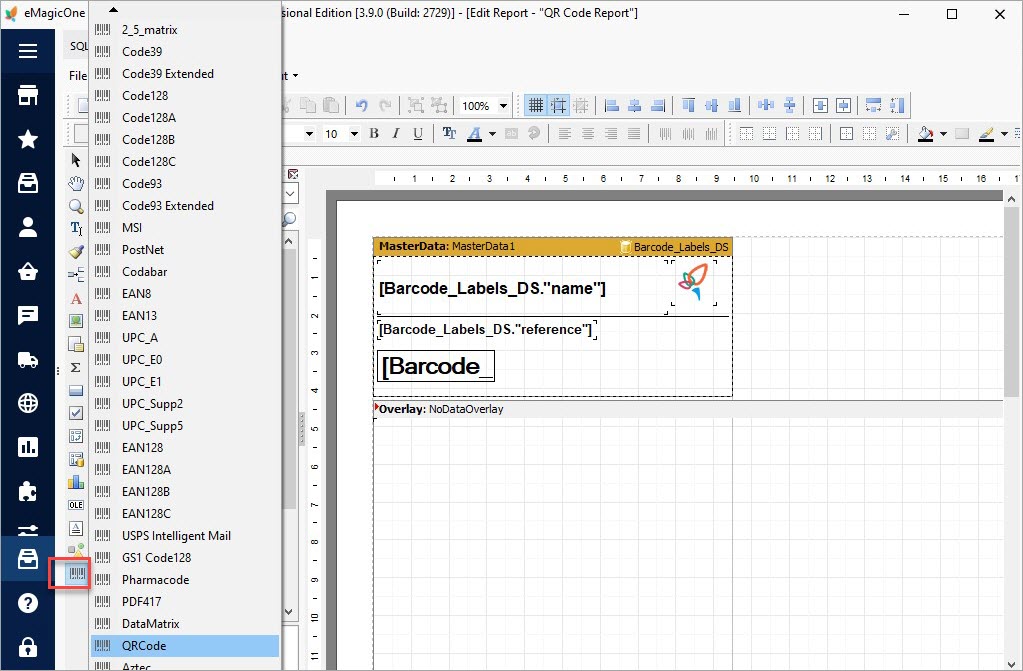
Task: Open the globe icon in sidebar
Action: [x=27, y=403]
